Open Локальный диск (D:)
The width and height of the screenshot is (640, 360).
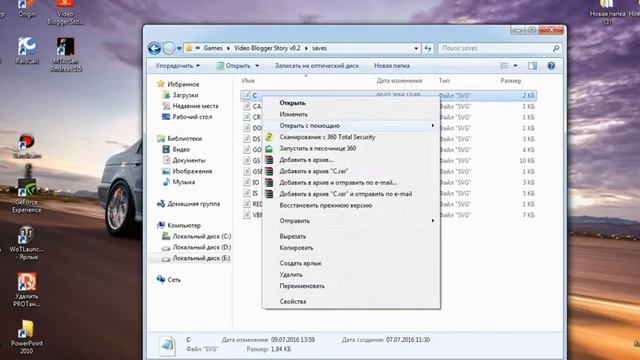point(196,247)
